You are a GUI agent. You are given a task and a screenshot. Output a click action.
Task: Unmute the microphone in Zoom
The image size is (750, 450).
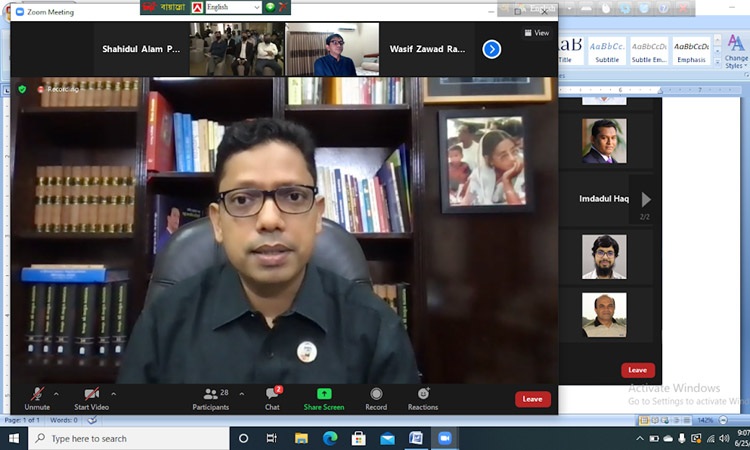tap(37, 399)
